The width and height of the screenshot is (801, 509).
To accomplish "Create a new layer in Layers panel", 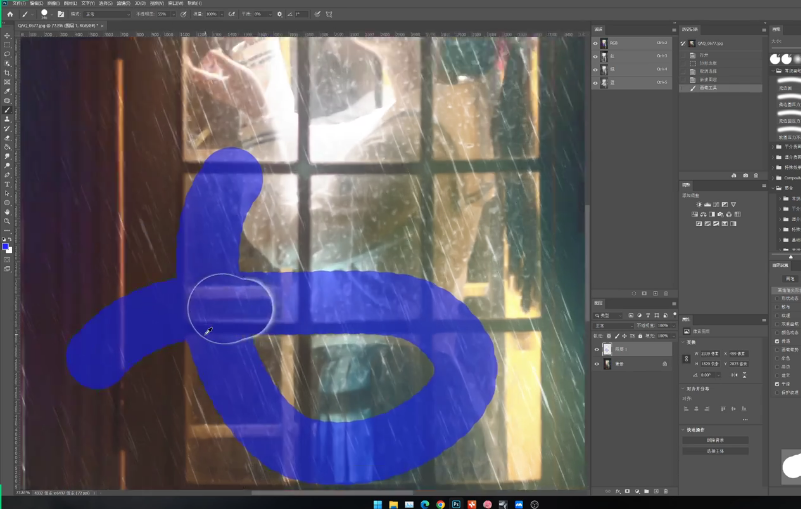I will pyautogui.click(x=656, y=491).
